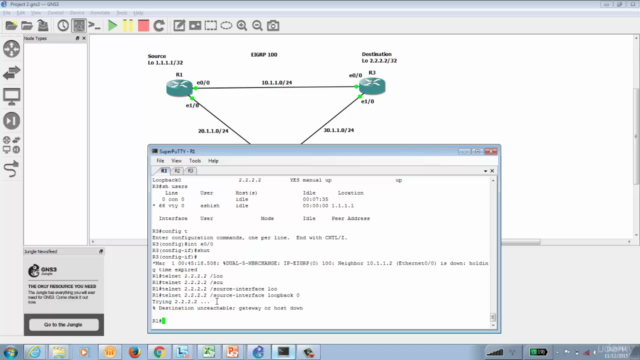640x360 pixels.
Task: Open the GNS3 Edit menu
Action: coord(20,13)
